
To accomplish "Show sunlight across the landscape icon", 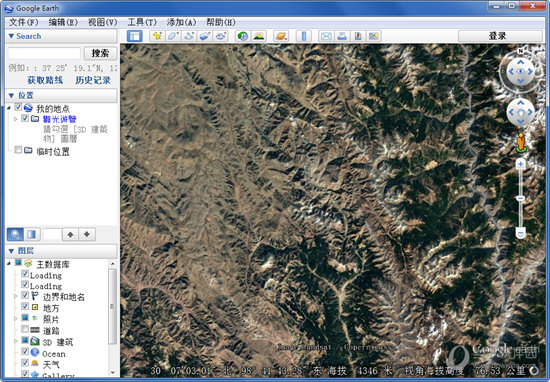I will click(259, 36).
